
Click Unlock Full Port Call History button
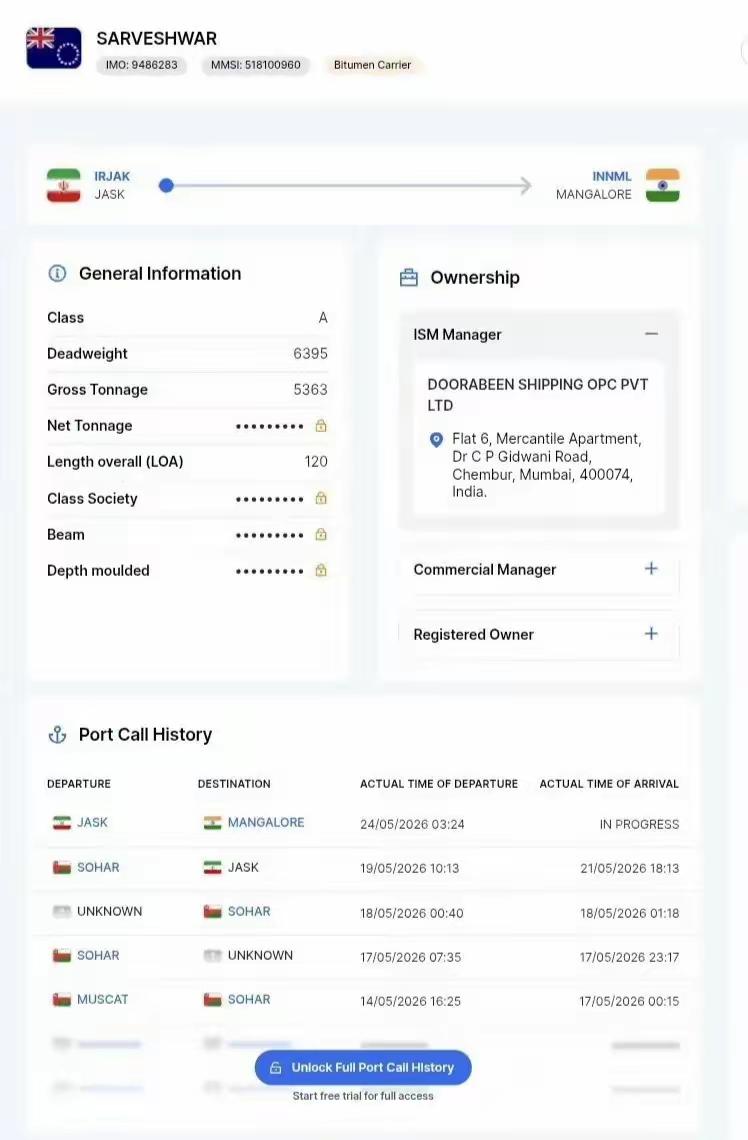point(363,1067)
